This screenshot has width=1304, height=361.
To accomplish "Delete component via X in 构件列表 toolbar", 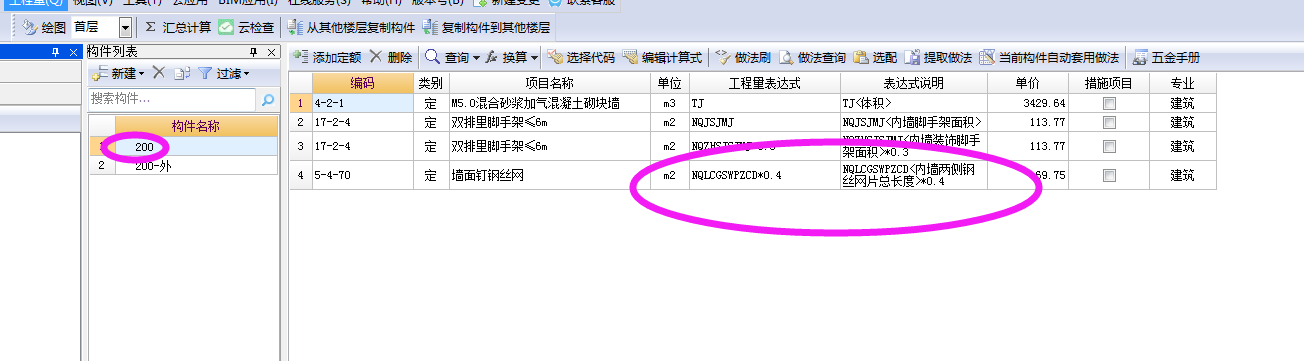I will tap(158, 74).
